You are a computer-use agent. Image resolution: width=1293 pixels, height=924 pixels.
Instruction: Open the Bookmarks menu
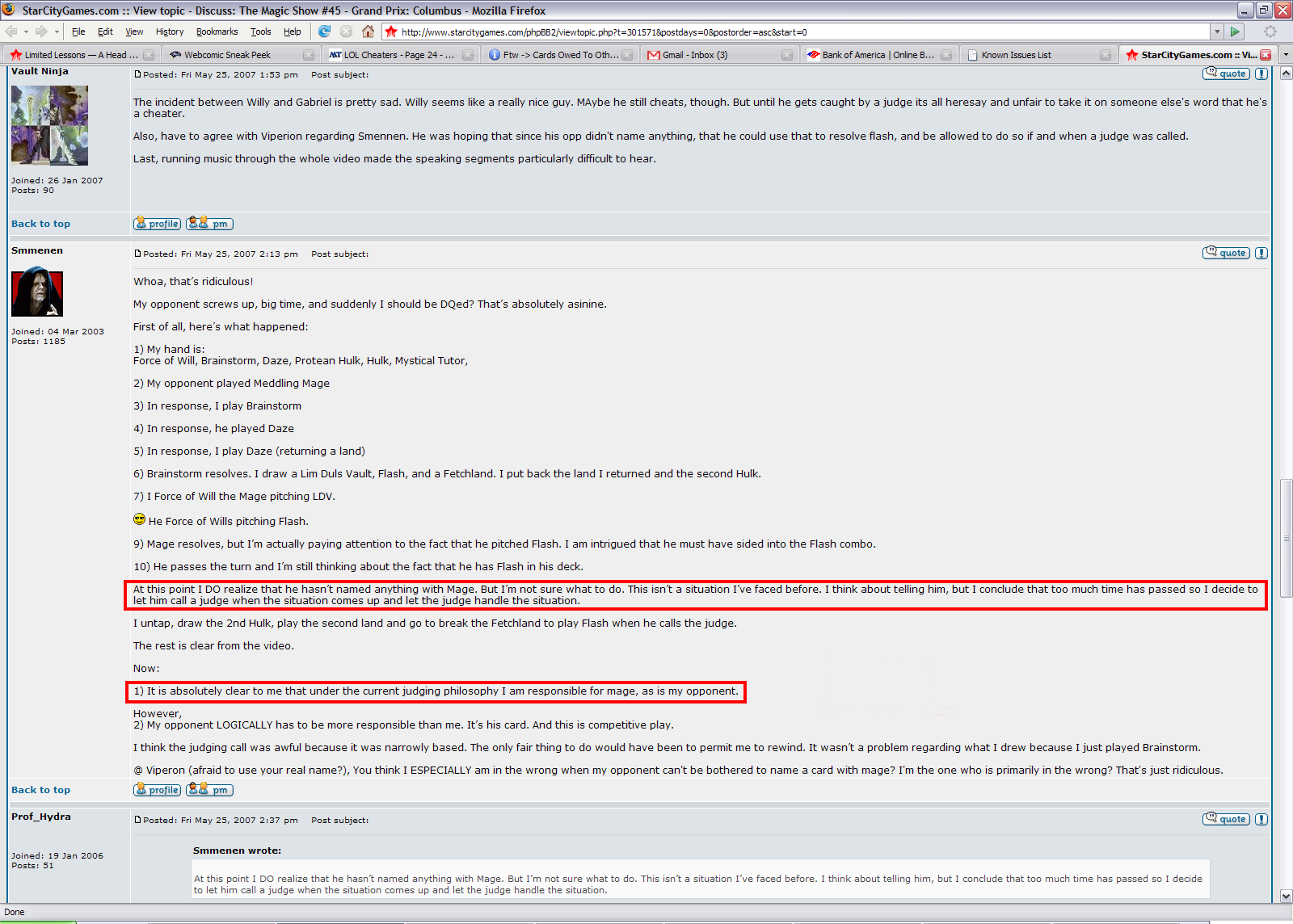[x=217, y=31]
